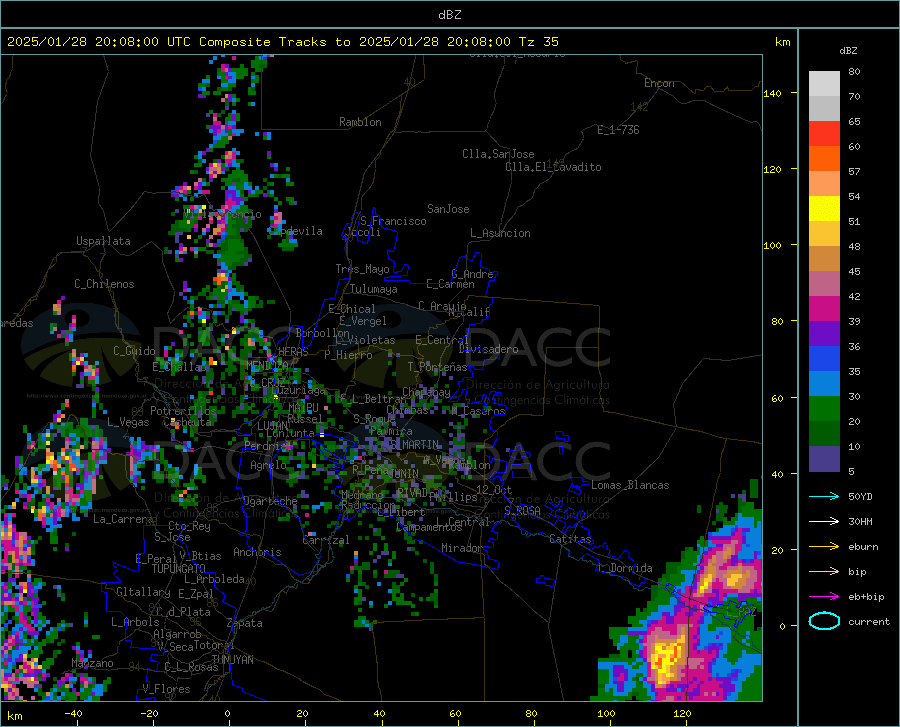
Task: Pick the dark orange 57-60 dBZ swatch
Action: pyautogui.click(x=824, y=159)
